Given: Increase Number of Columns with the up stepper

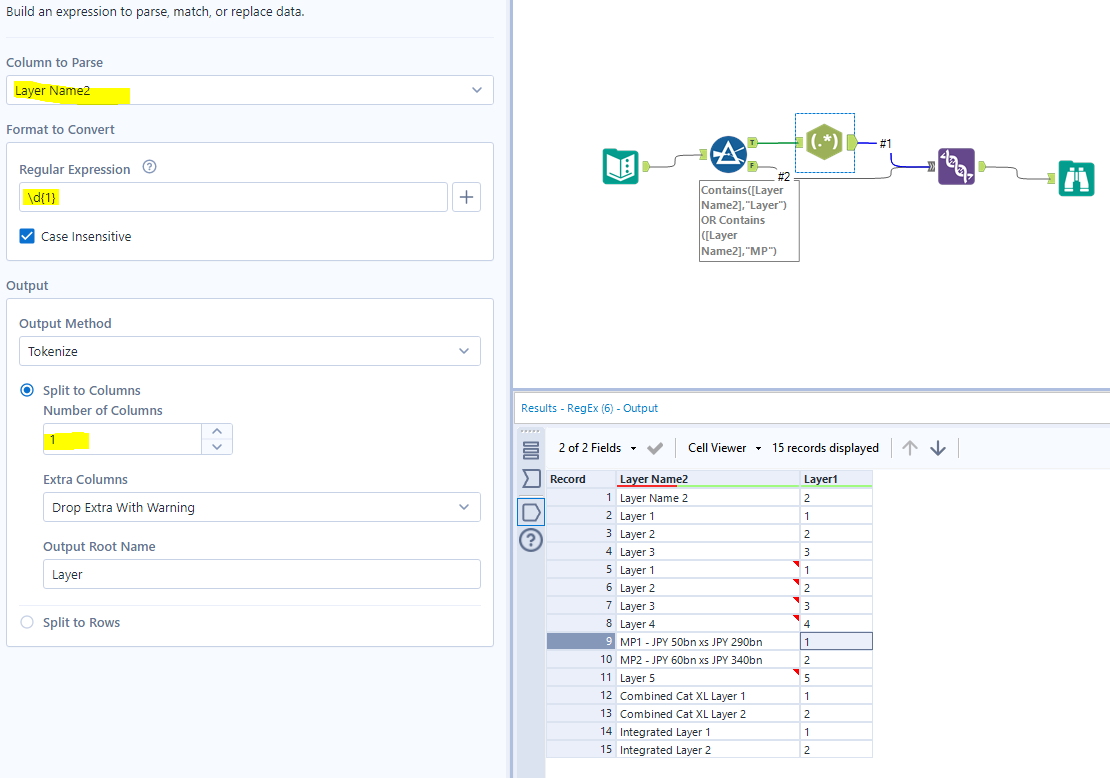Looking at the screenshot, I should coord(216,432).
